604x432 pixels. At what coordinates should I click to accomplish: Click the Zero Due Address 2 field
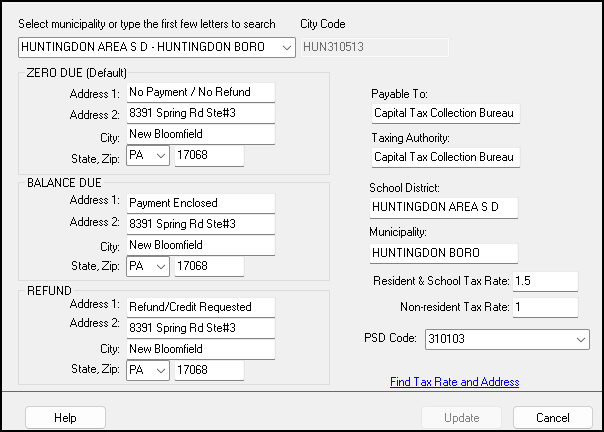[199, 113]
